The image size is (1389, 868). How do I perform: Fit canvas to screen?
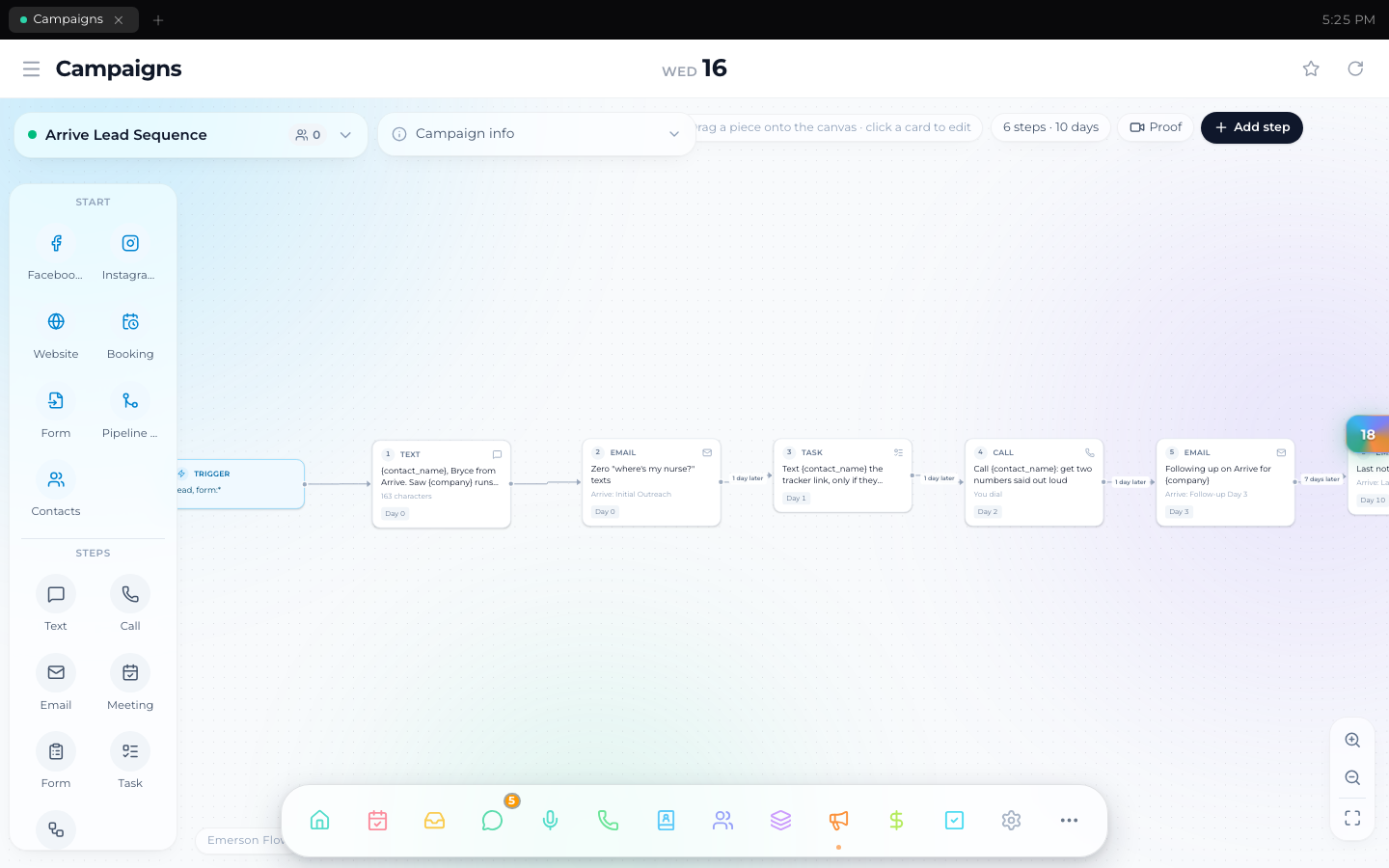tap(1352, 818)
